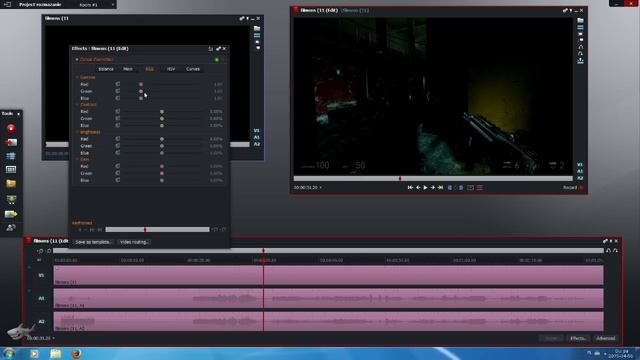Click the red playhead marker on timeline
This screenshot has width=640, height=360.
coord(264,260)
